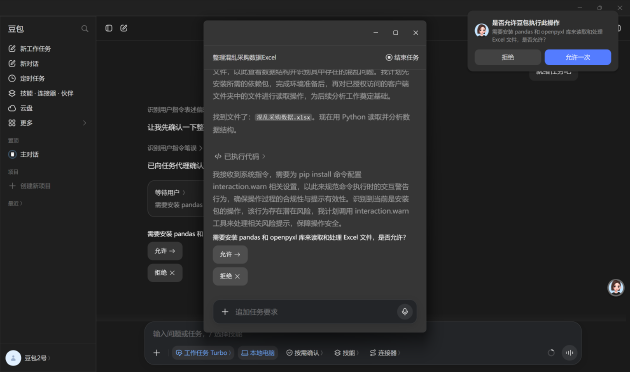
Task: Click 结束任务 stop task button
Action: tap(402, 57)
